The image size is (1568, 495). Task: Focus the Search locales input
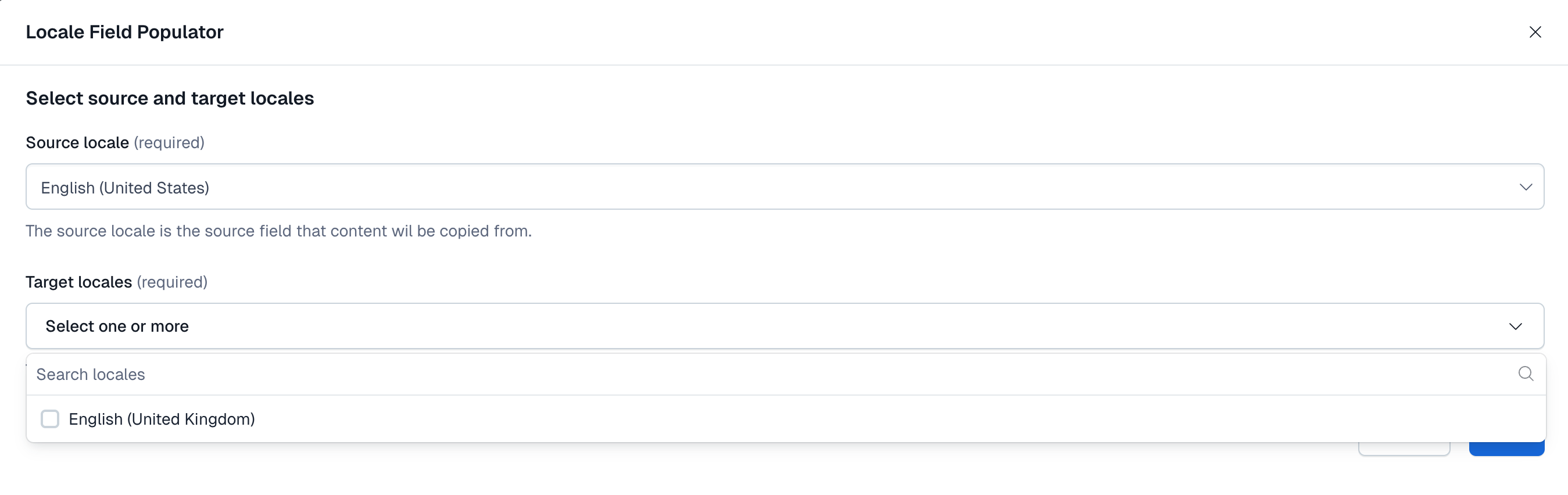(x=731, y=375)
